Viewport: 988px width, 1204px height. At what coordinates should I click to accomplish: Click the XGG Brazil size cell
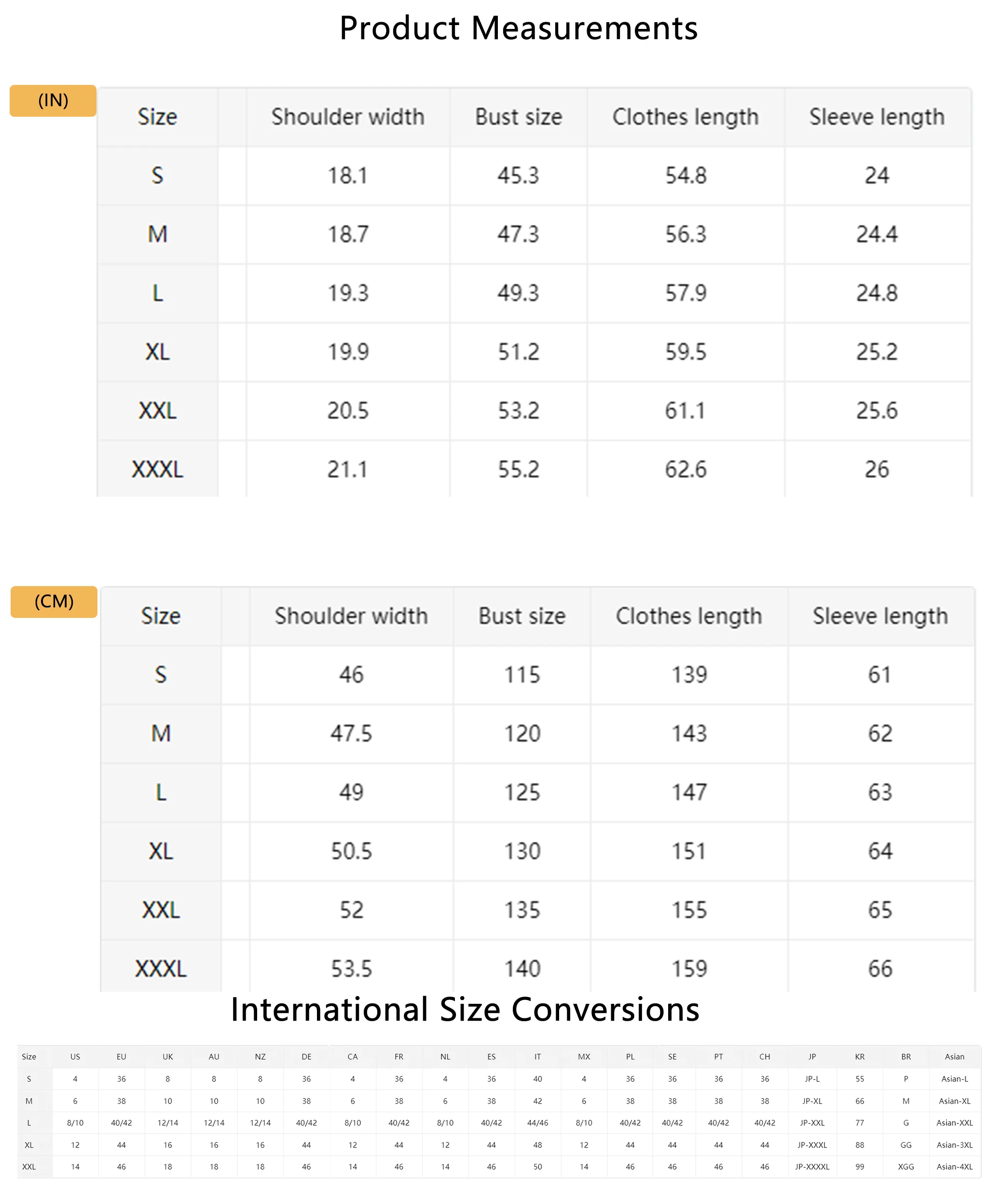point(906,1167)
